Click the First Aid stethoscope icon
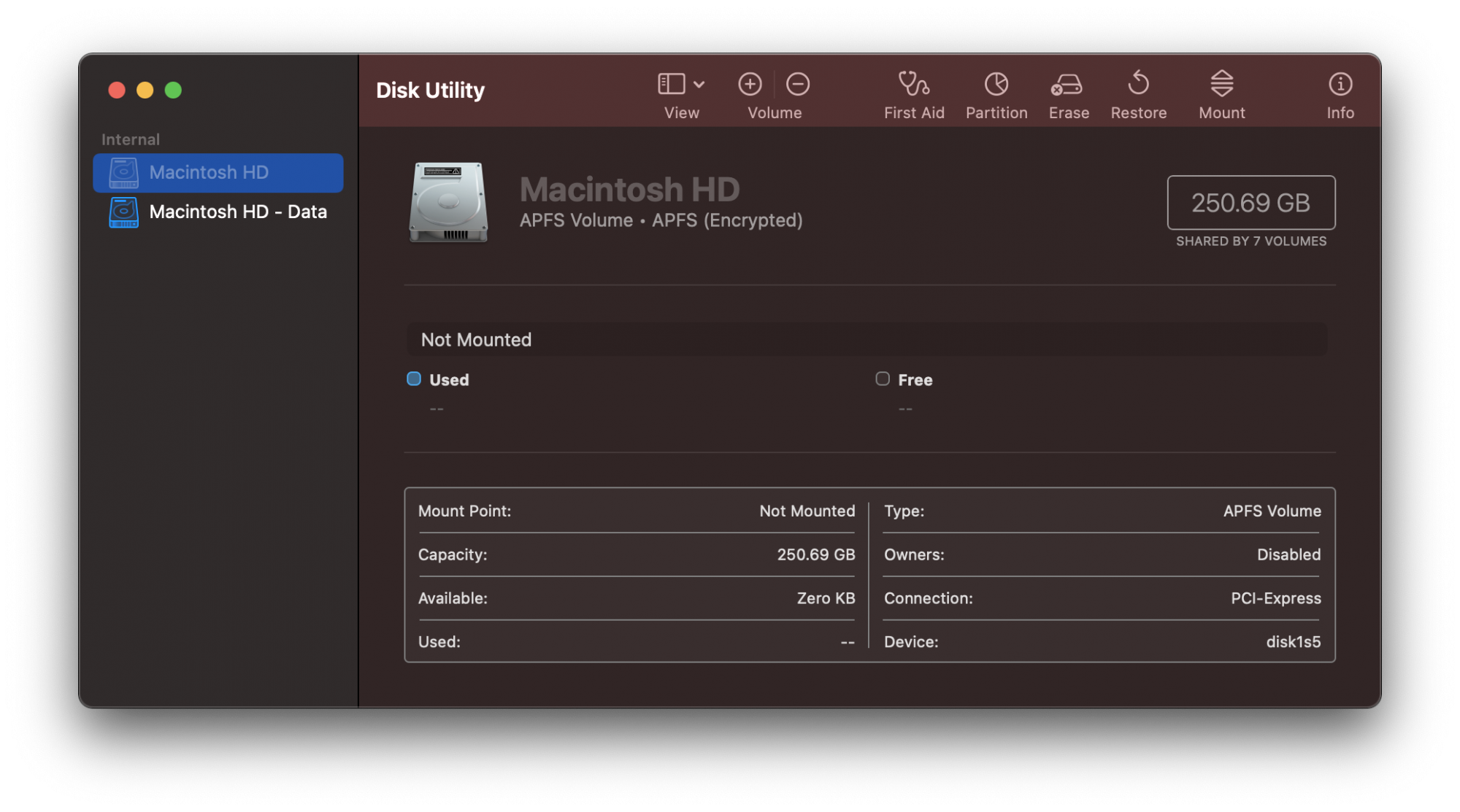Viewport: 1460px width, 812px height. 913,85
